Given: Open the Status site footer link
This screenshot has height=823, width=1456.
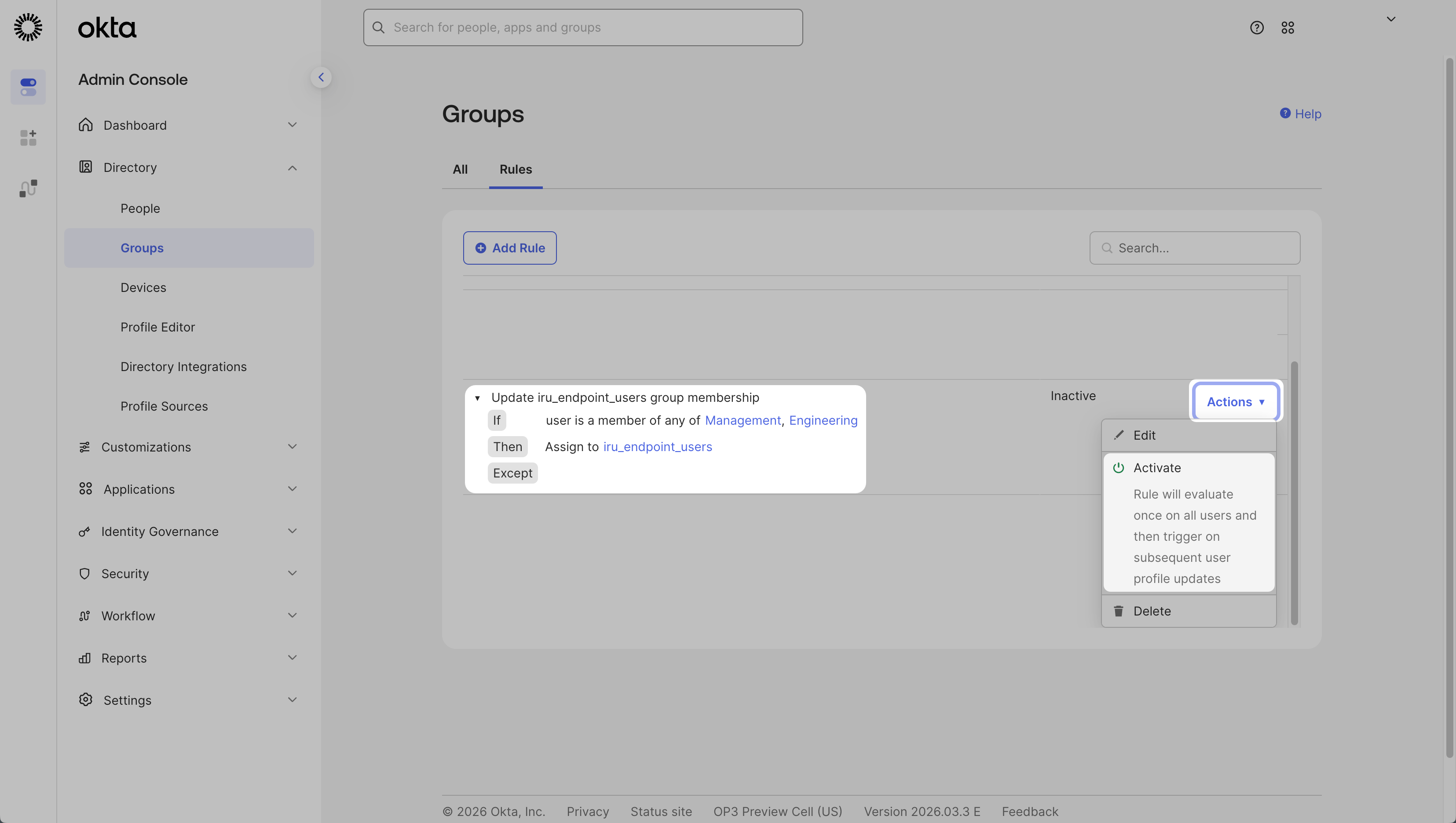Looking at the screenshot, I should [x=661, y=811].
